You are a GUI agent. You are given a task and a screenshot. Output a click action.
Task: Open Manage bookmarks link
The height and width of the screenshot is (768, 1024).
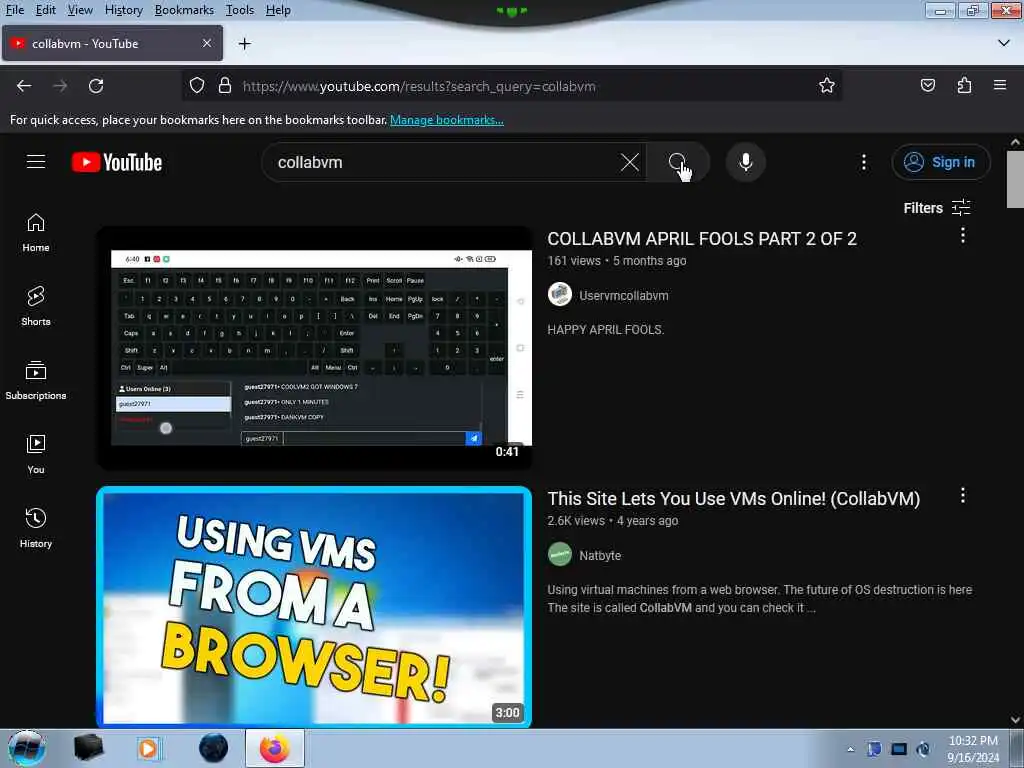(x=447, y=120)
